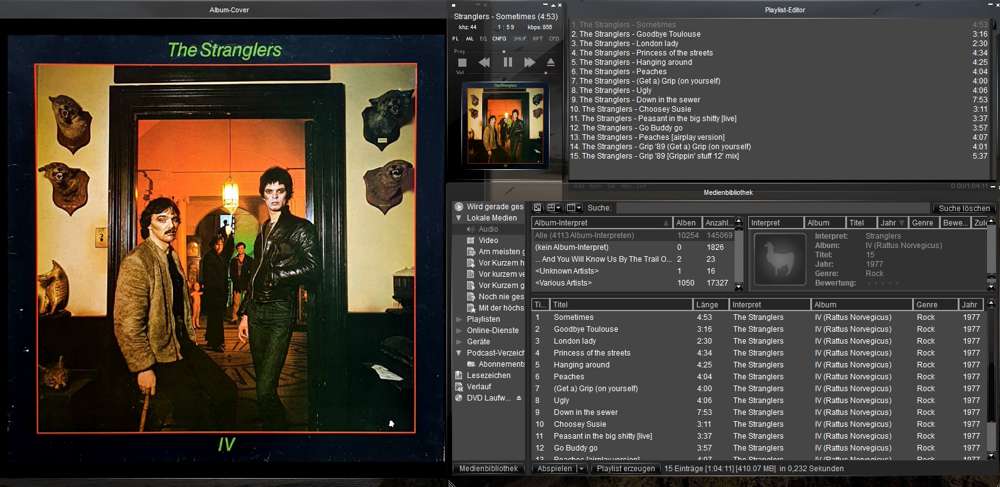Expand the Playlisten tree node
The width and height of the screenshot is (1000, 487).
(x=459, y=319)
